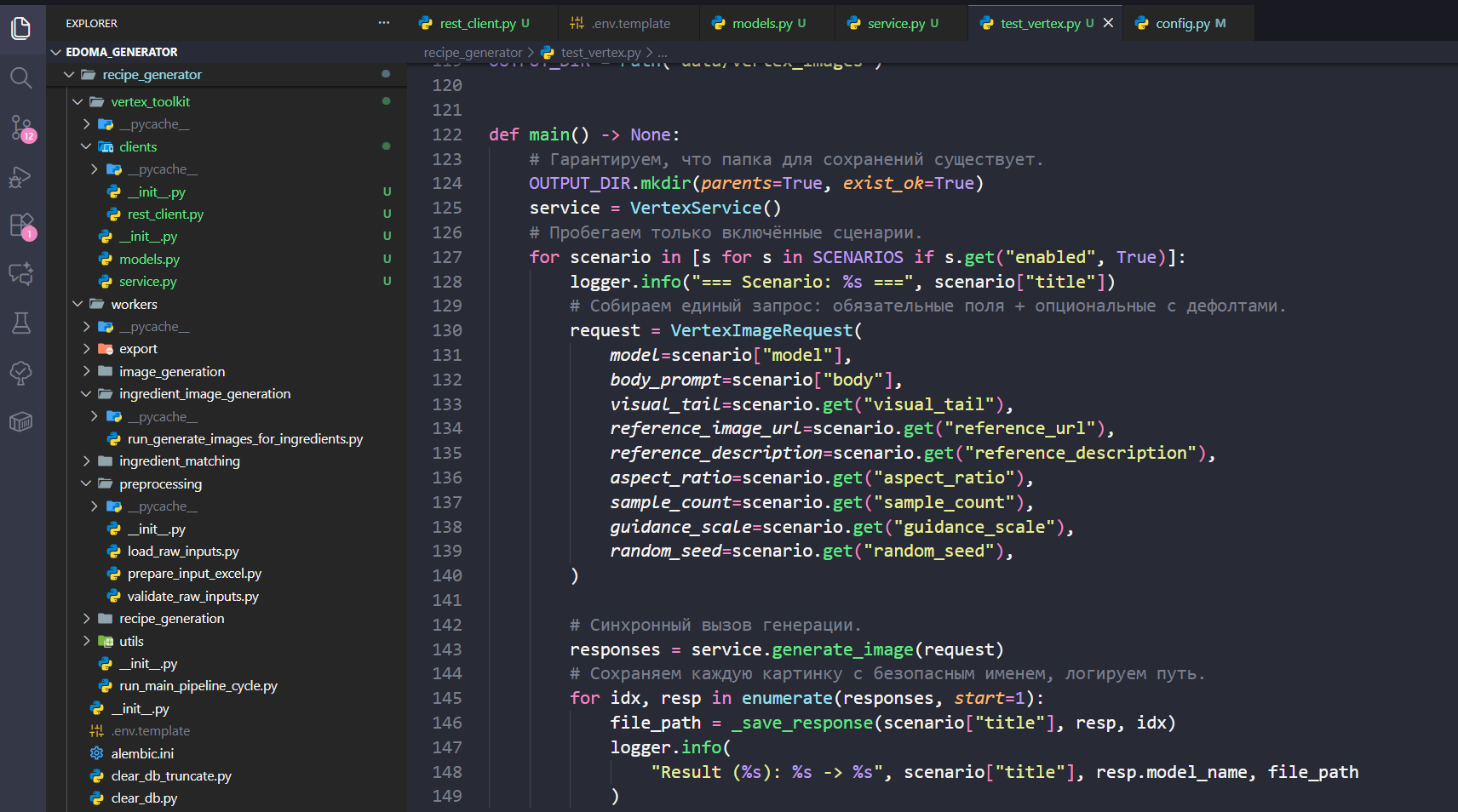This screenshot has height=812, width=1458.
Task: Collapse the vertex_toolkit folder
Action: [77, 102]
